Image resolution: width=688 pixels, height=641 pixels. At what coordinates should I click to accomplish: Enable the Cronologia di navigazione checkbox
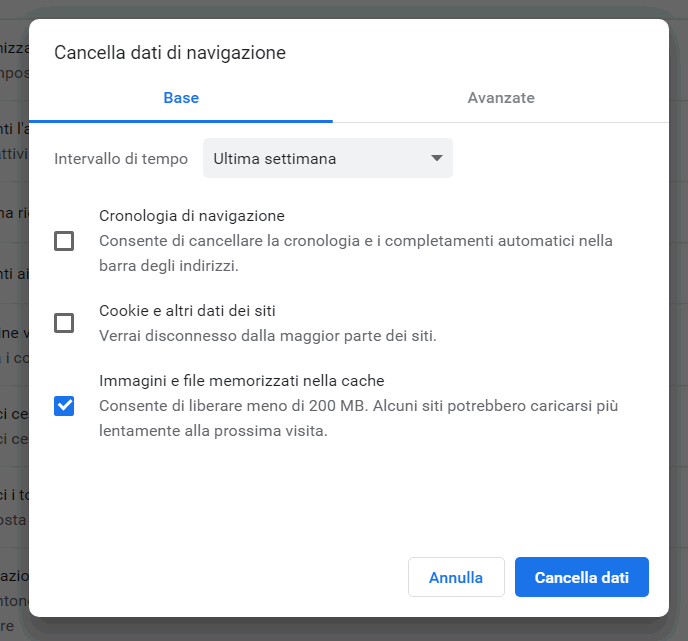64,241
